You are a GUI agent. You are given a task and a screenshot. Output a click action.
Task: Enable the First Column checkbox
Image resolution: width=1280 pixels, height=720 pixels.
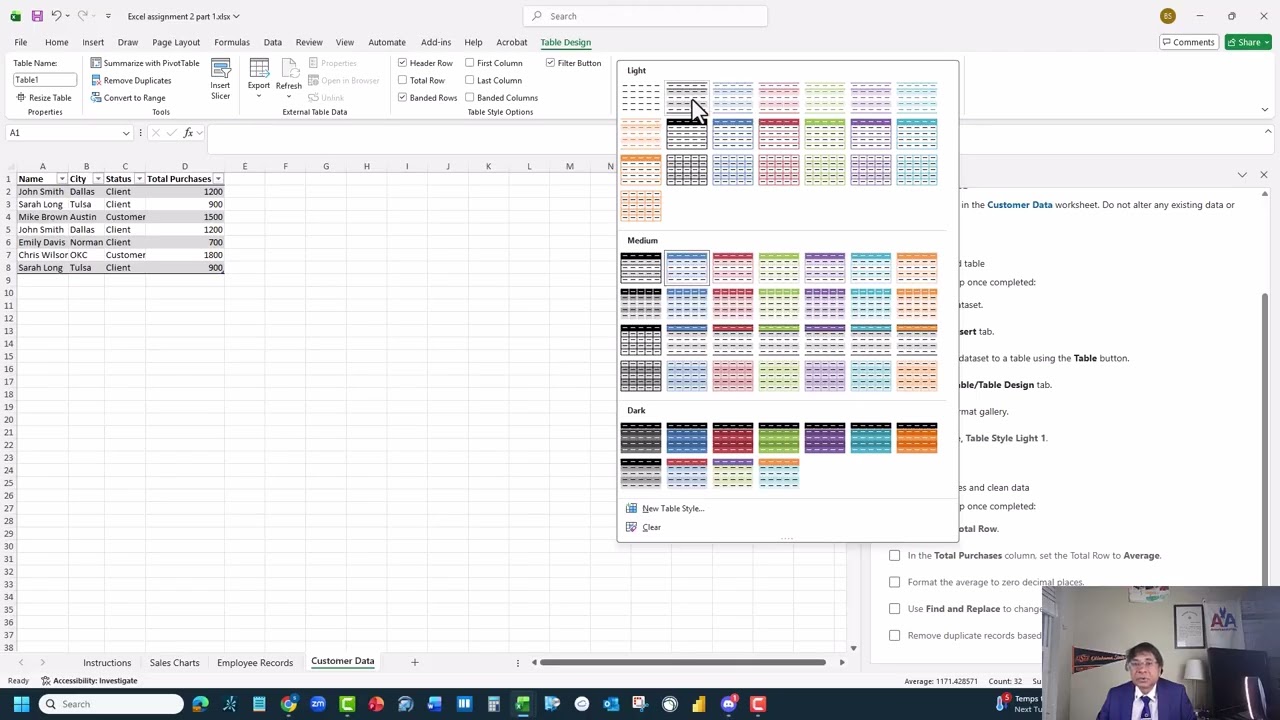click(469, 63)
